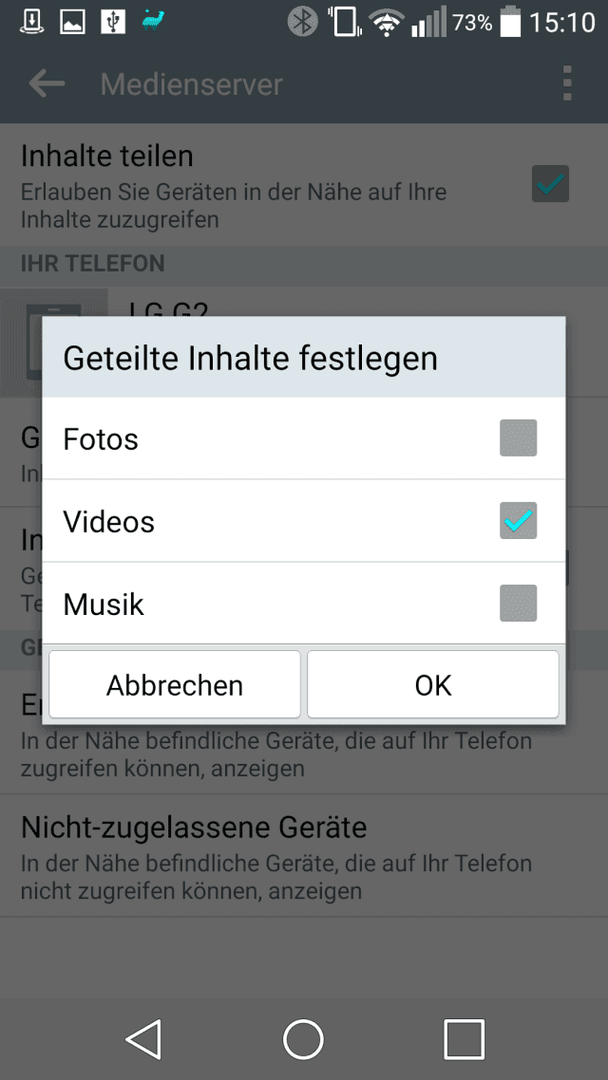Tap the Wi-Fi signal icon

[x=388, y=23]
